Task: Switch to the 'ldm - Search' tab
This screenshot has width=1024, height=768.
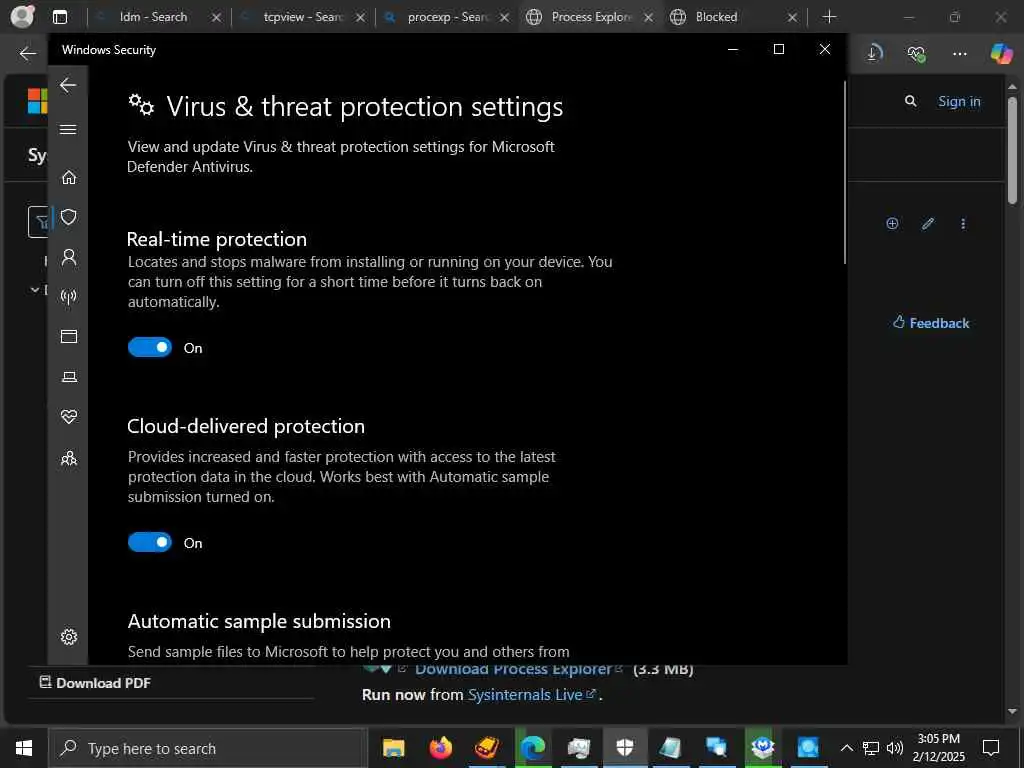Action: (153, 17)
